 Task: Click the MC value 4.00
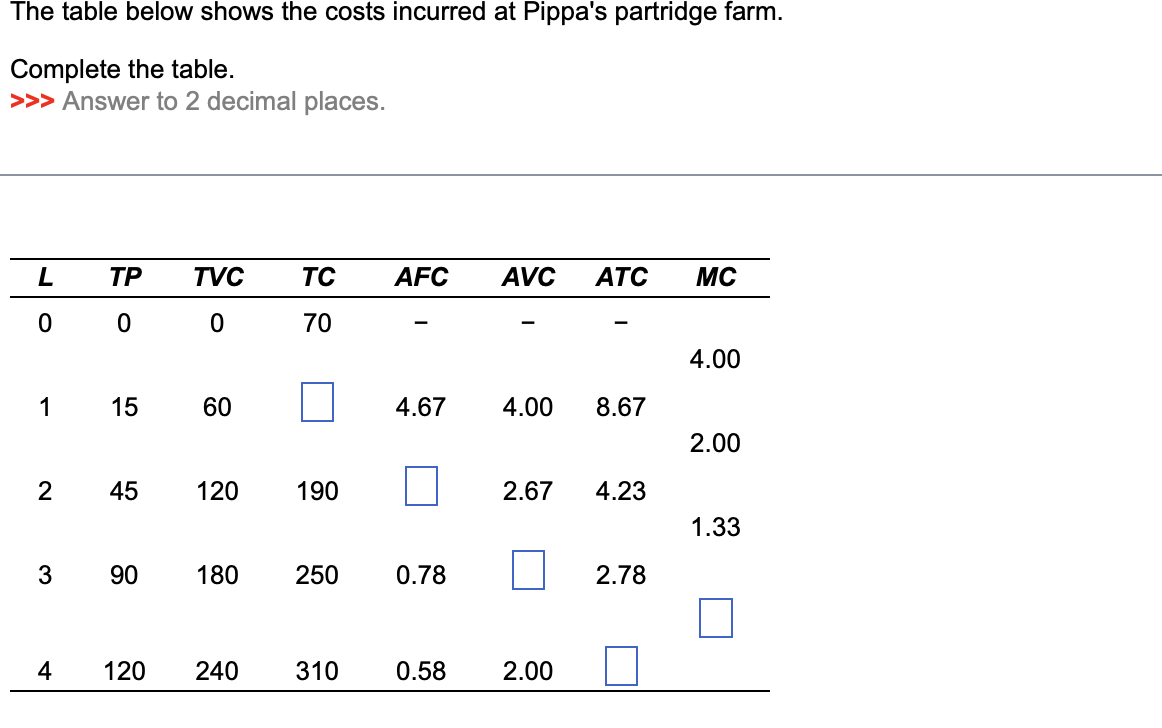pos(715,359)
